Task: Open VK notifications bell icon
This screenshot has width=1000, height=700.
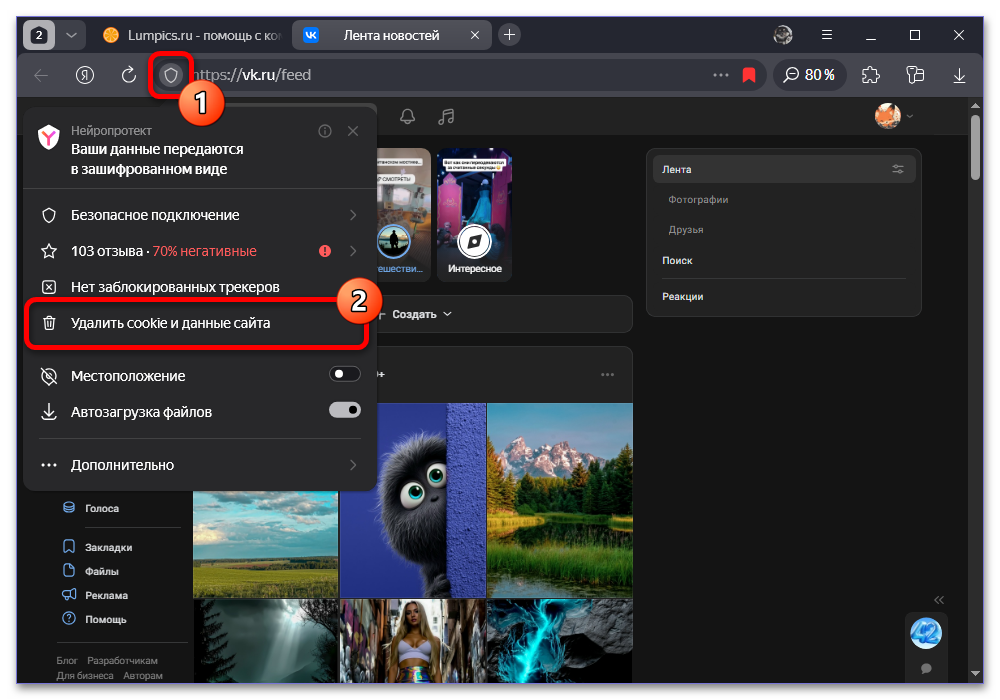Action: pyautogui.click(x=408, y=117)
